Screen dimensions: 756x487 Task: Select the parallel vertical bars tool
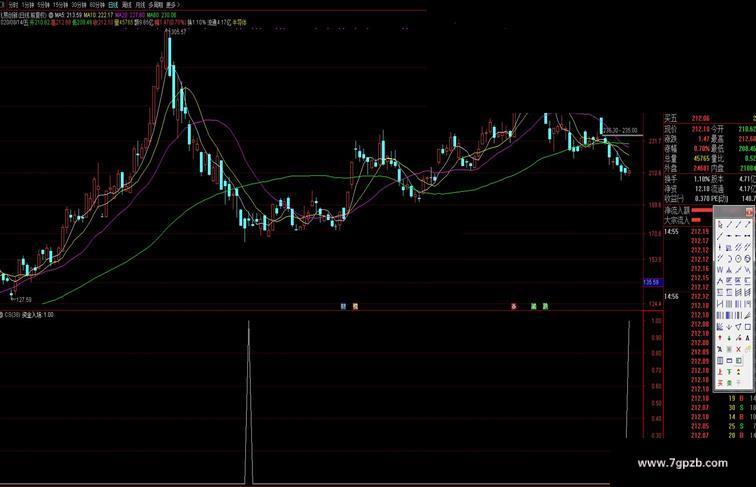729,303
